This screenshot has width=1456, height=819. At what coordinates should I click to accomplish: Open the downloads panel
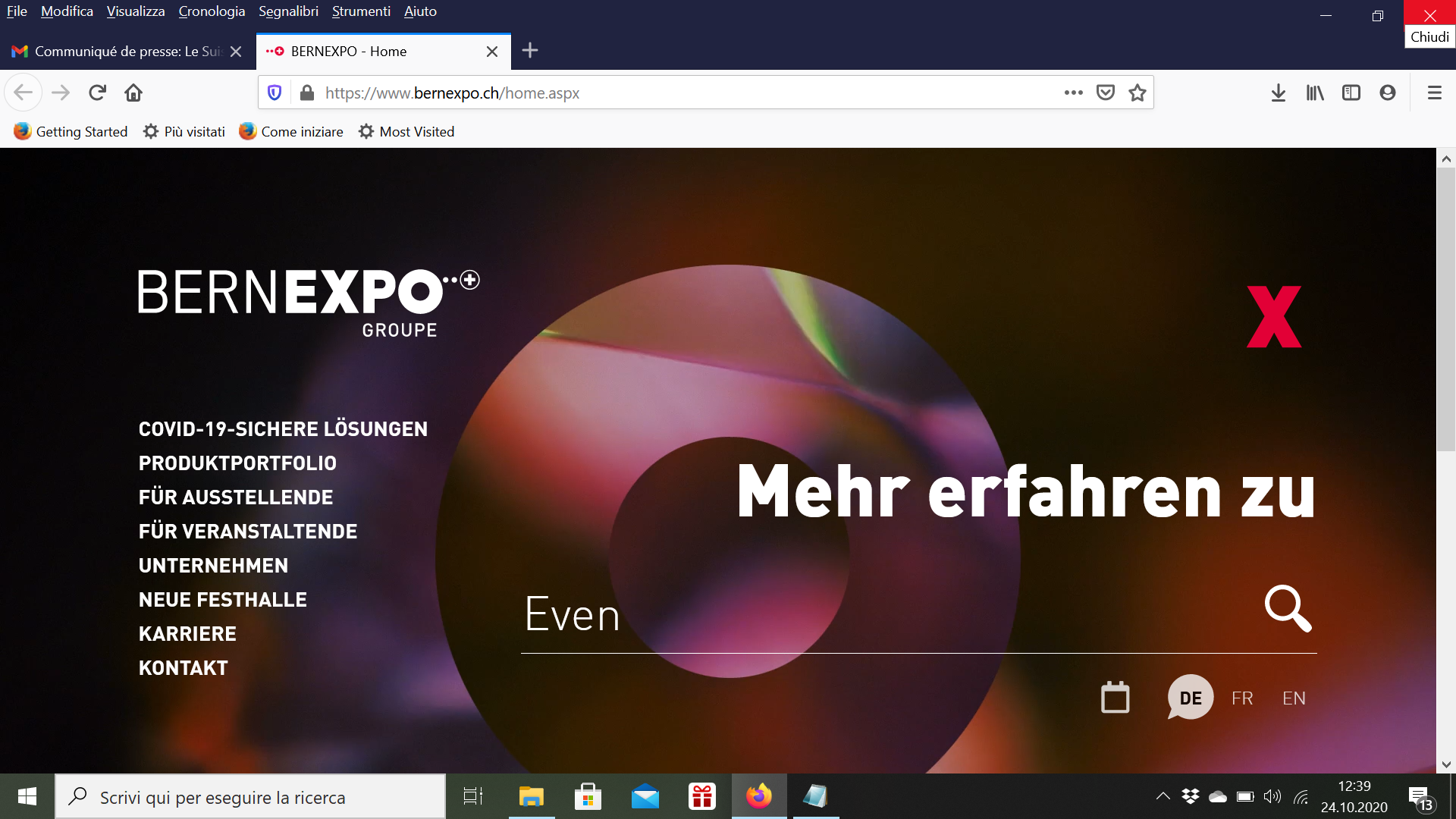[1279, 93]
